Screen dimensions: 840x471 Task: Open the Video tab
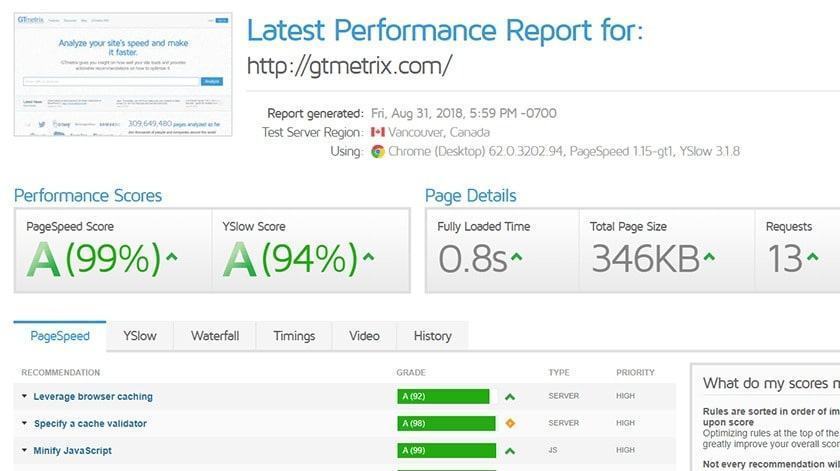pos(364,336)
